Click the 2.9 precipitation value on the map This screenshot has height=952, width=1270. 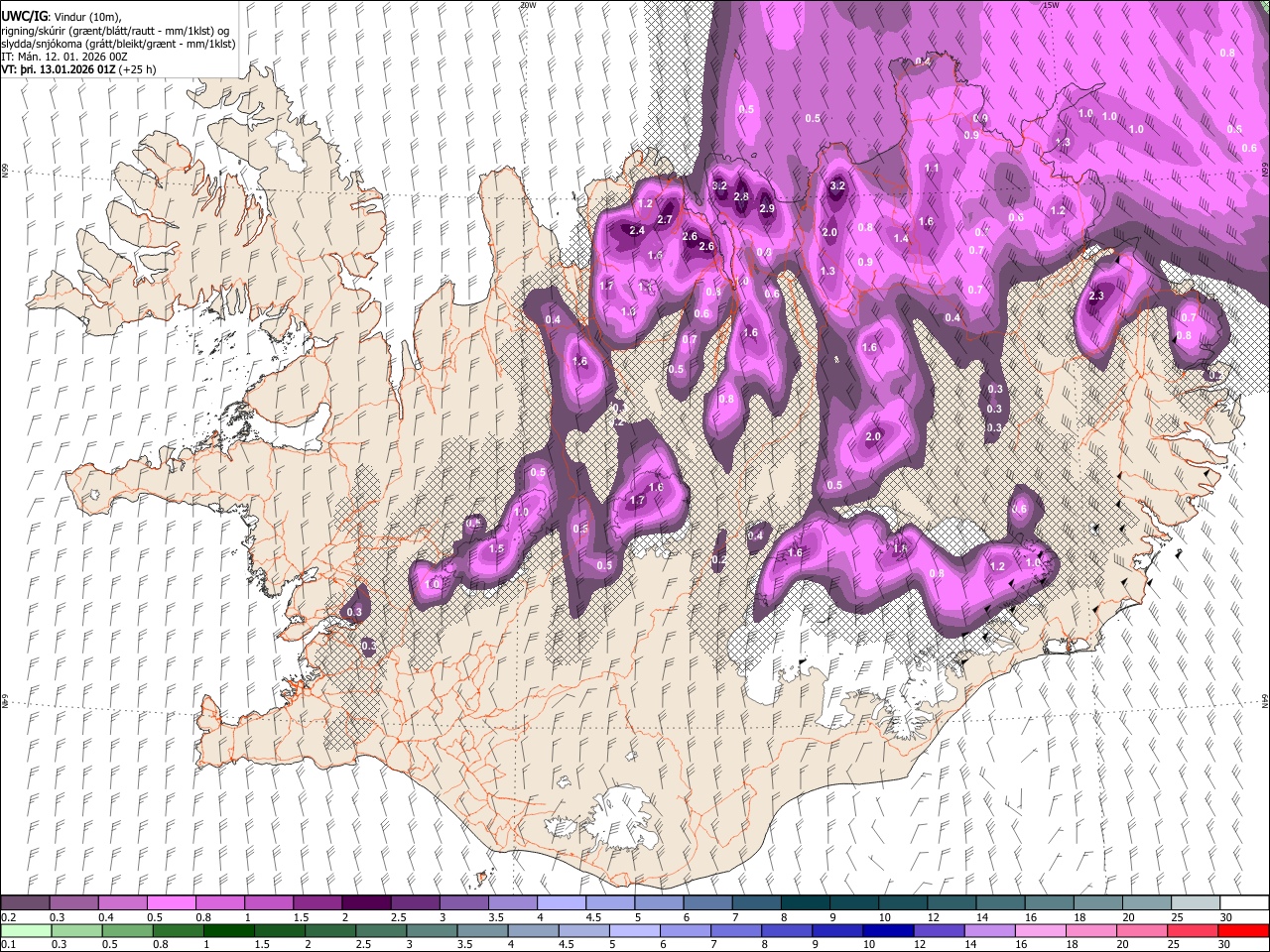767,209
